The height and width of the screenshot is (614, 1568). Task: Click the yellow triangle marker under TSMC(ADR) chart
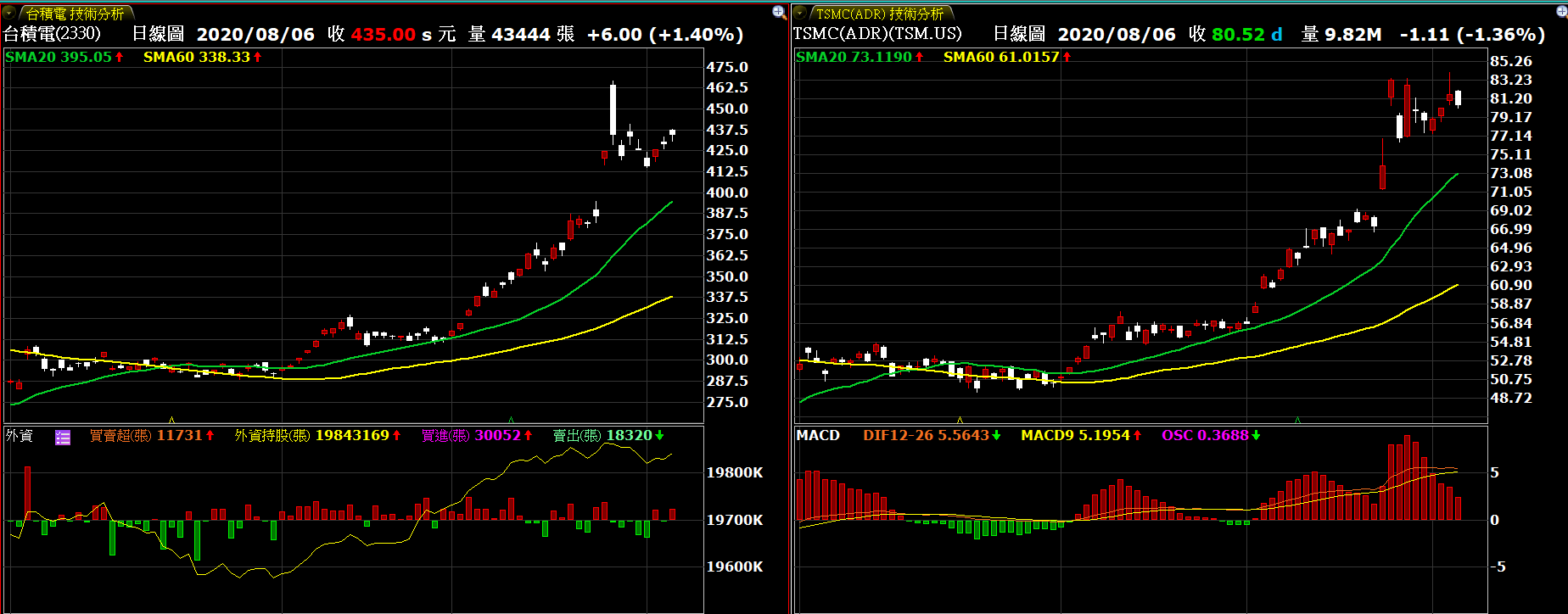(960, 420)
